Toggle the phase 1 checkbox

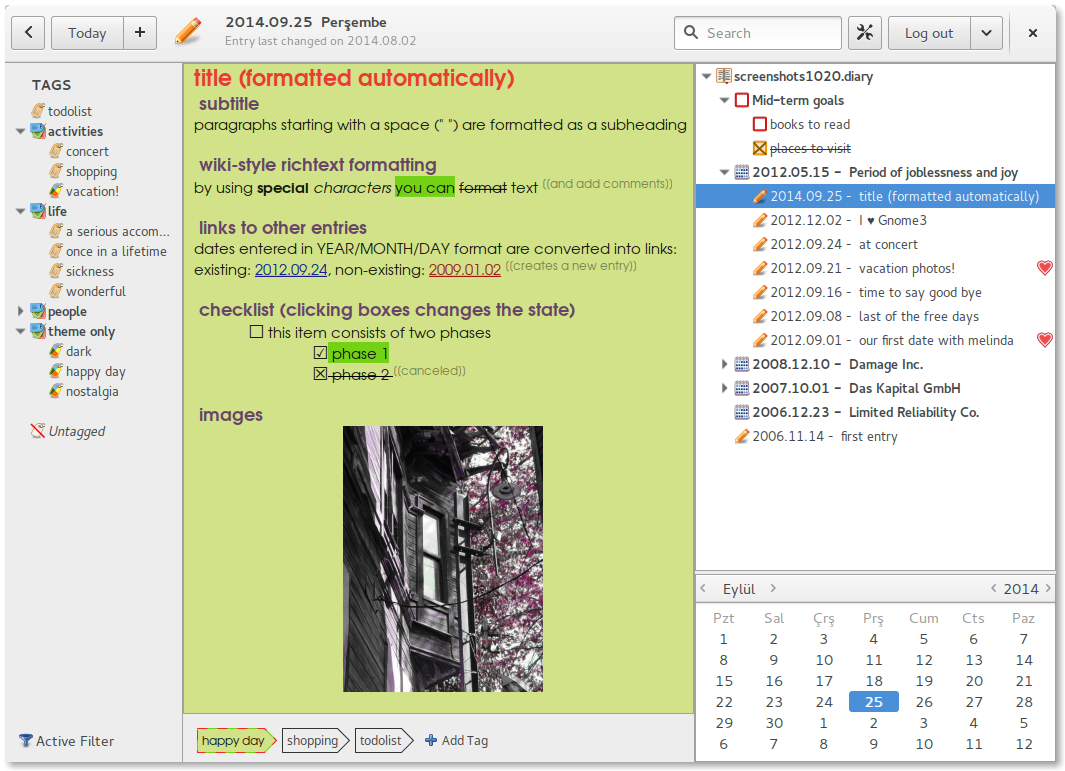pyautogui.click(x=321, y=353)
